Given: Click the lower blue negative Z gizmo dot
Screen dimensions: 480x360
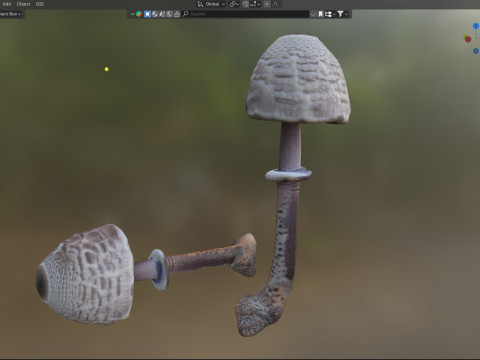Looking at the screenshot, I should (476, 51).
